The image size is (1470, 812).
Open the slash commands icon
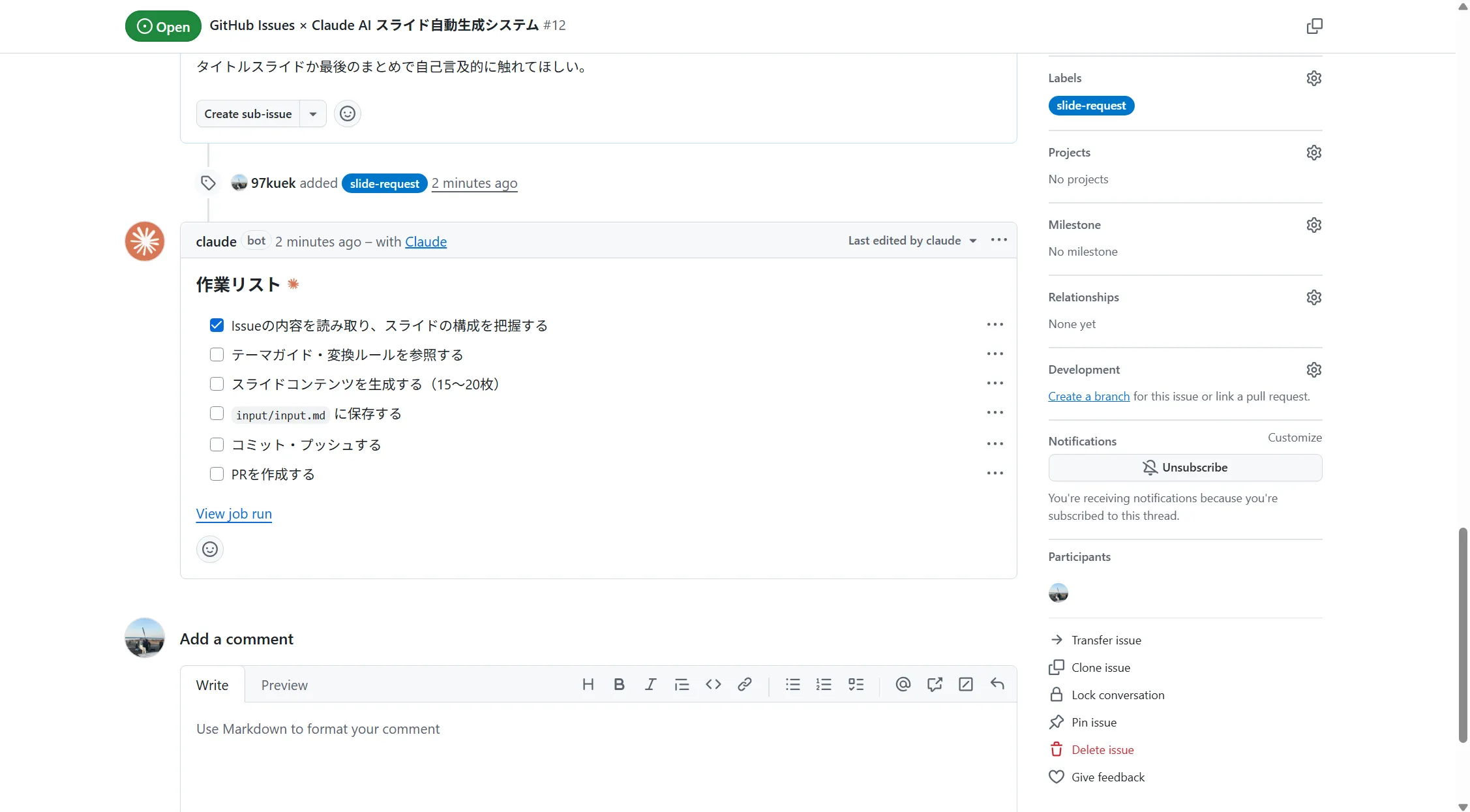(x=966, y=684)
